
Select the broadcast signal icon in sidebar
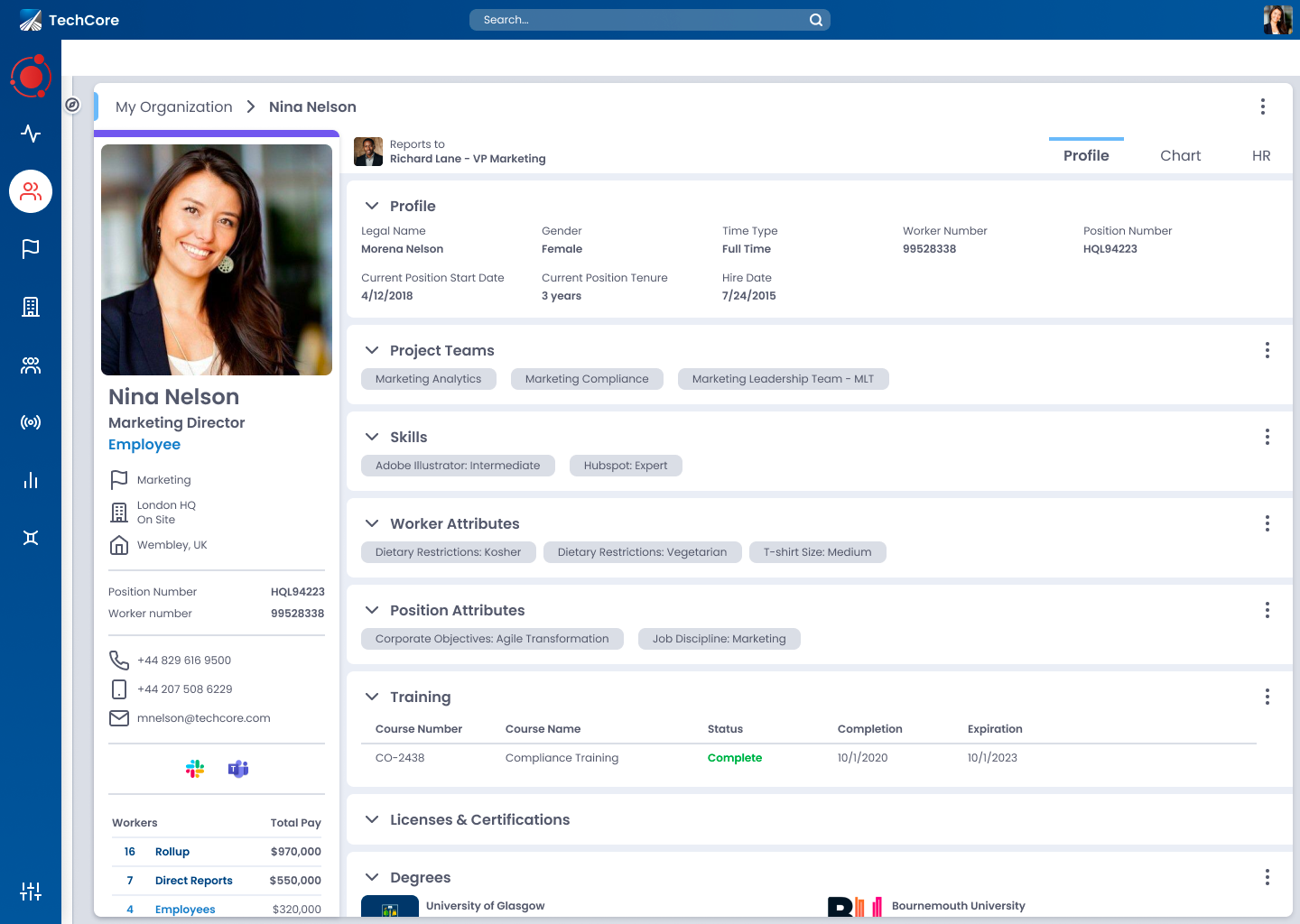(31, 422)
